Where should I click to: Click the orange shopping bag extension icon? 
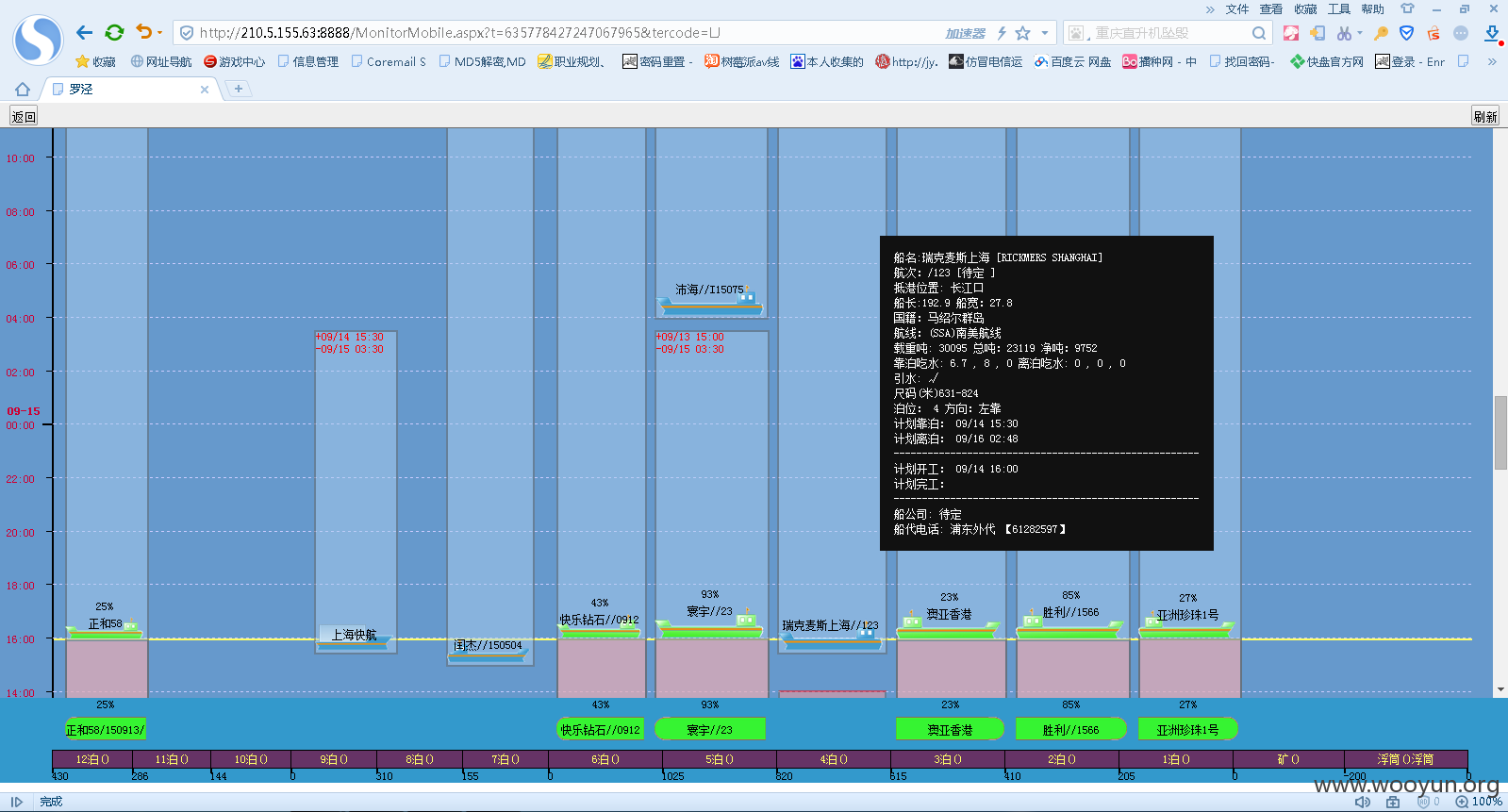pyautogui.click(x=1433, y=33)
